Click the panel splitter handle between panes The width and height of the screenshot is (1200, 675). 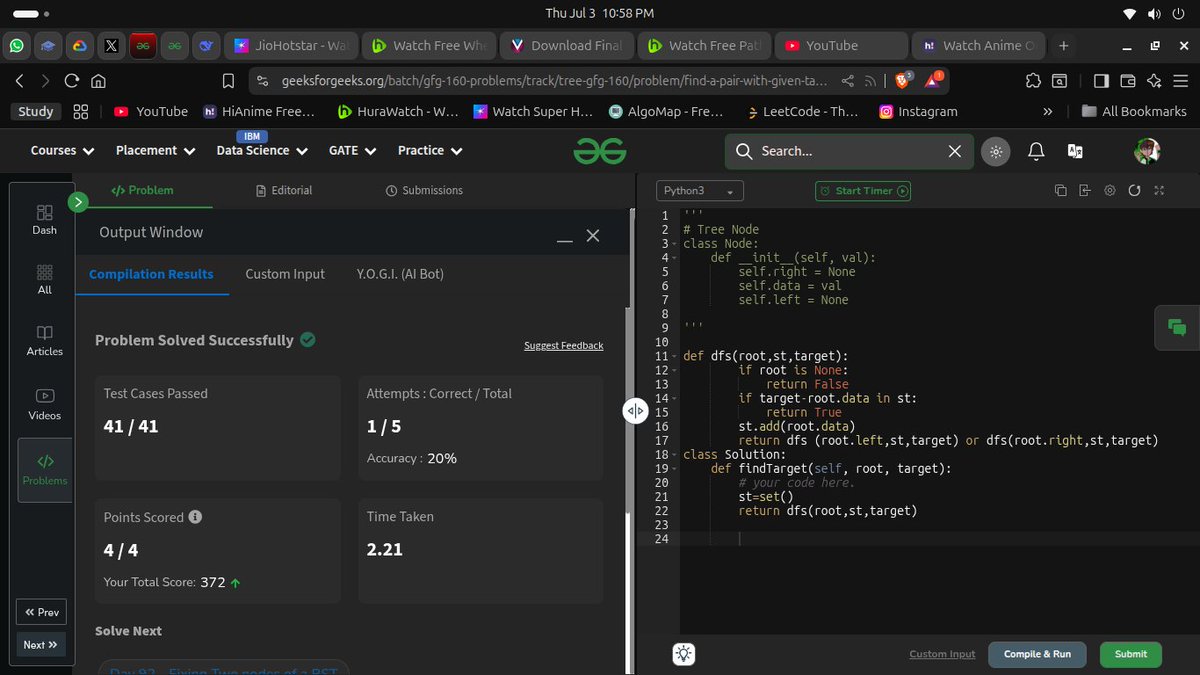635,411
